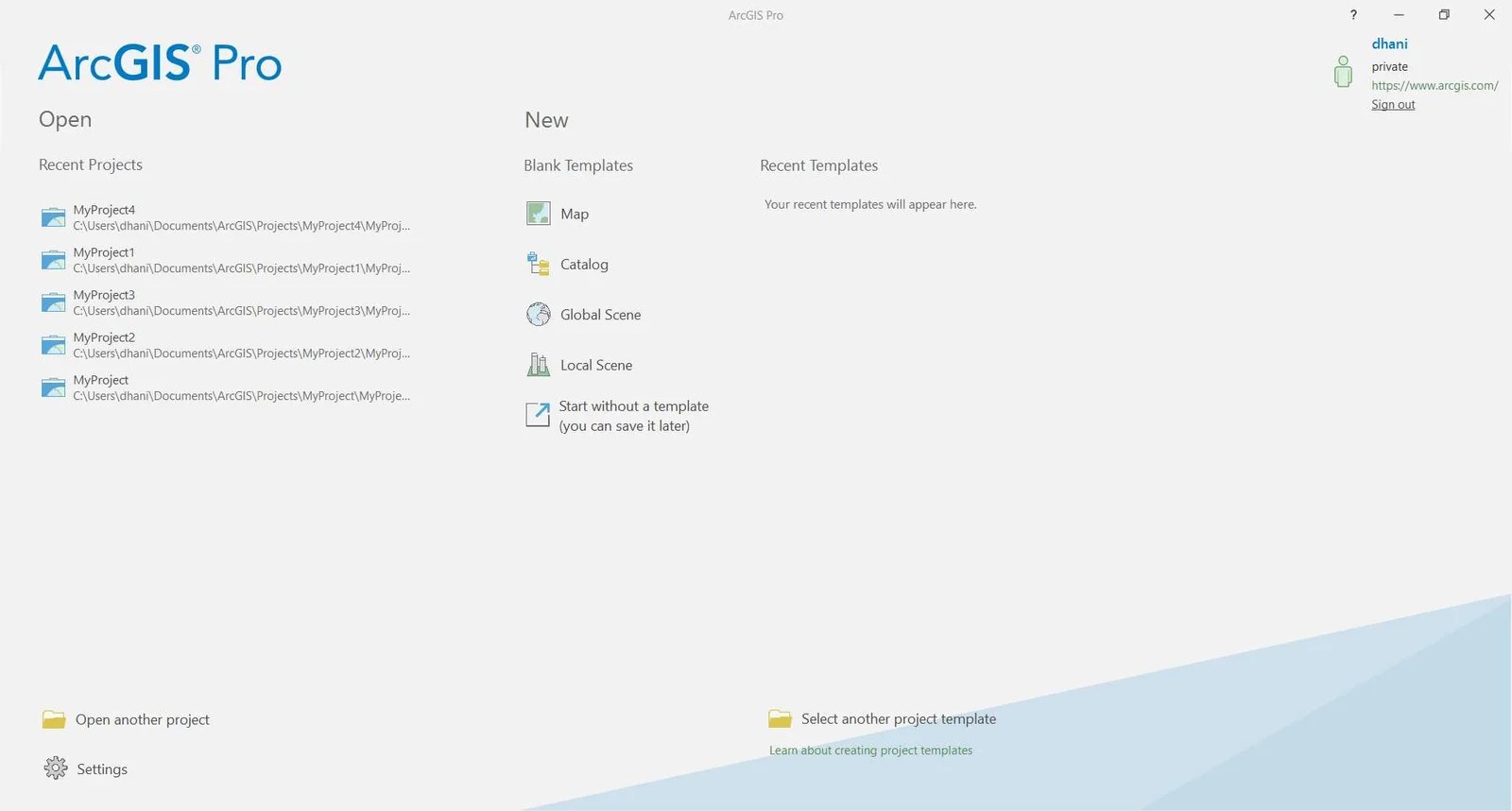The width and height of the screenshot is (1512, 811).
Task: Open recent project MyProject3
Action: click(226, 302)
